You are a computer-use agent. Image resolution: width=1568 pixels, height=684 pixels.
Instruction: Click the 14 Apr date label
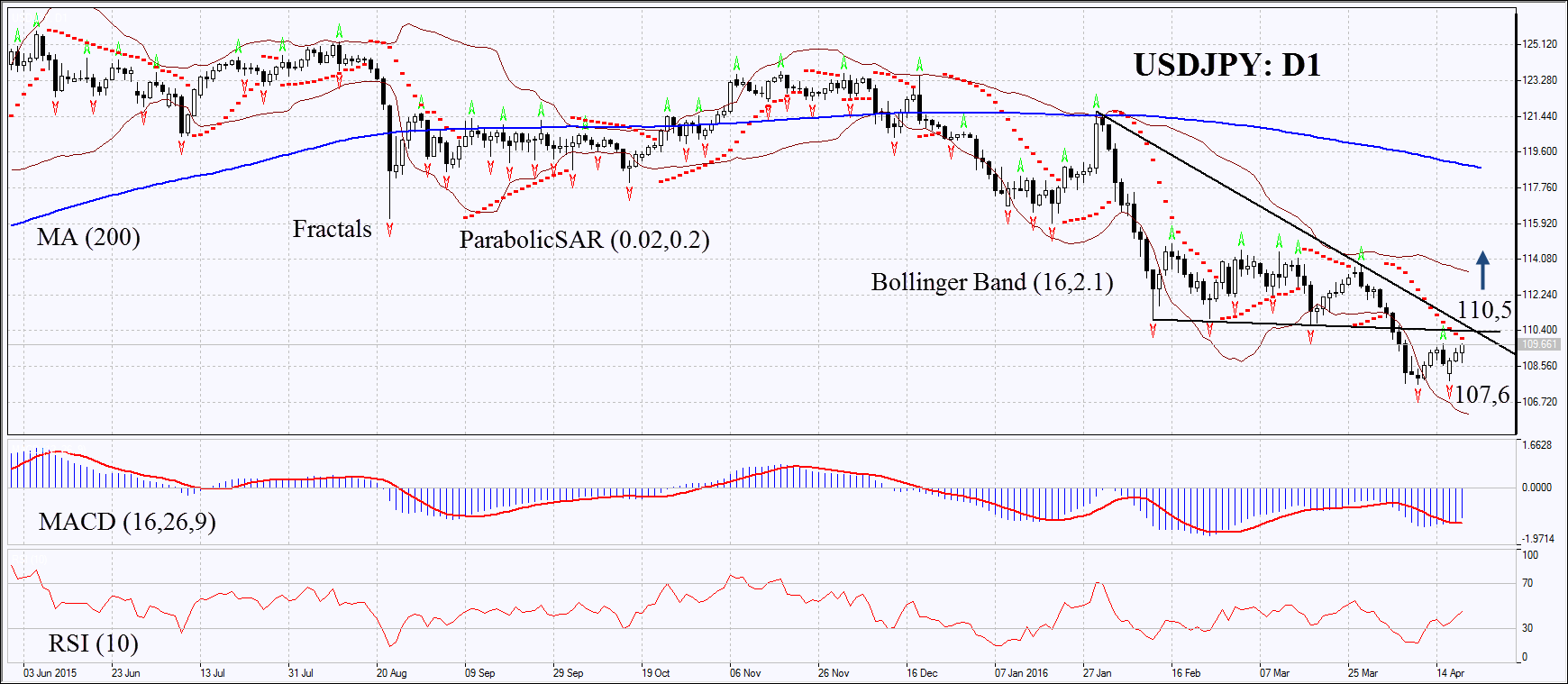pos(1450,673)
